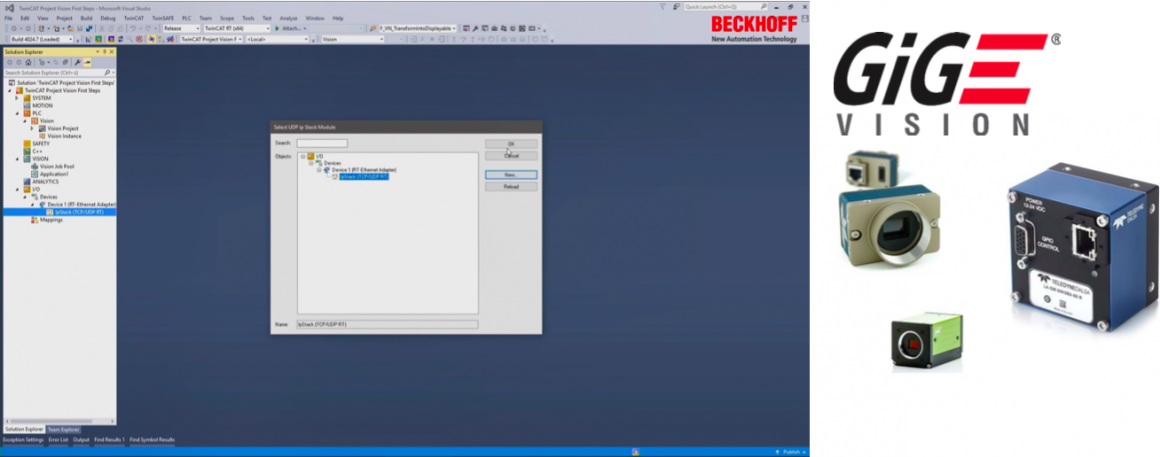Select Application1 under VISION node

point(54,174)
